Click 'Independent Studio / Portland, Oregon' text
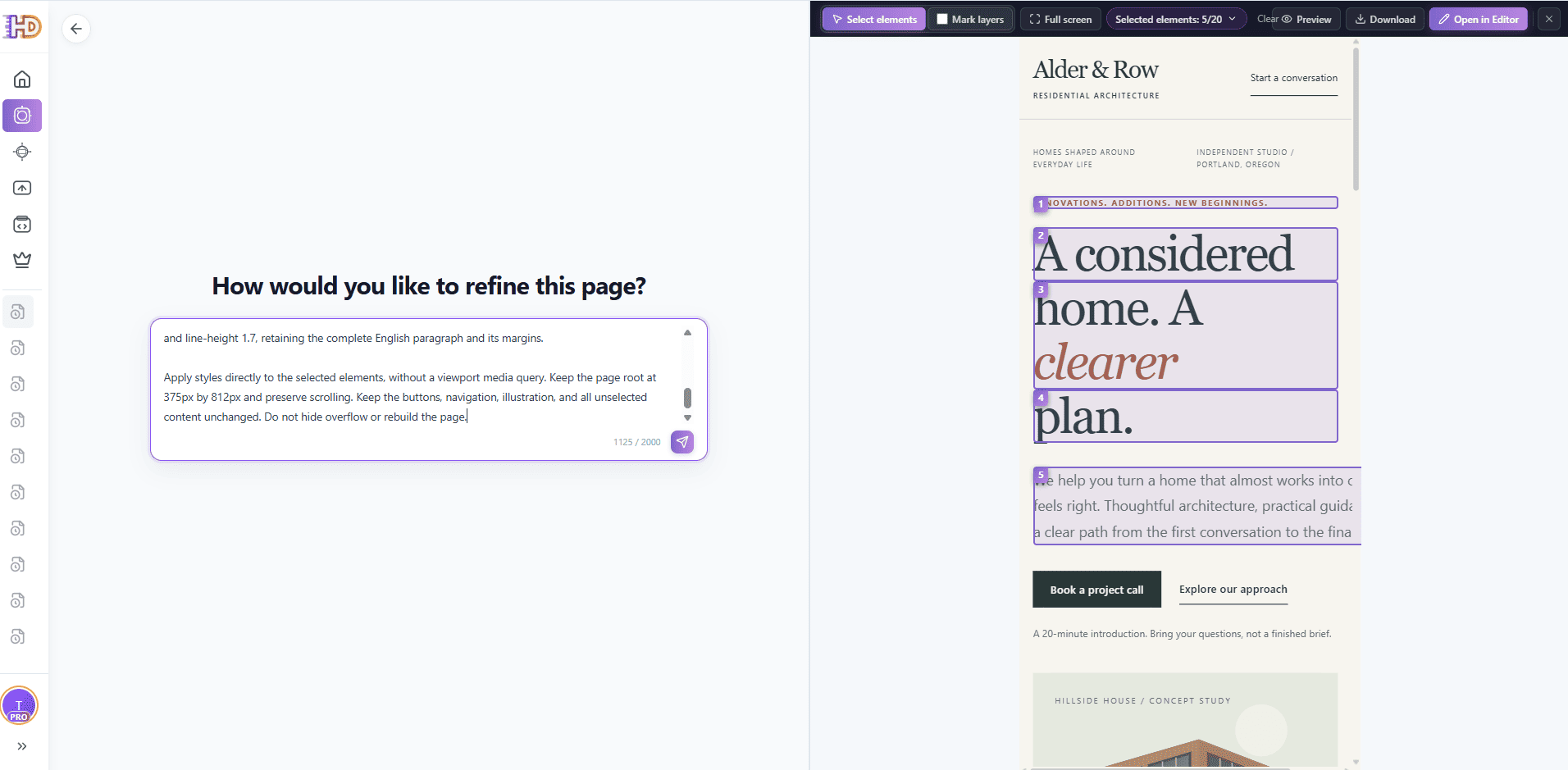This screenshot has height=770, width=1568. tap(1245, 158)
